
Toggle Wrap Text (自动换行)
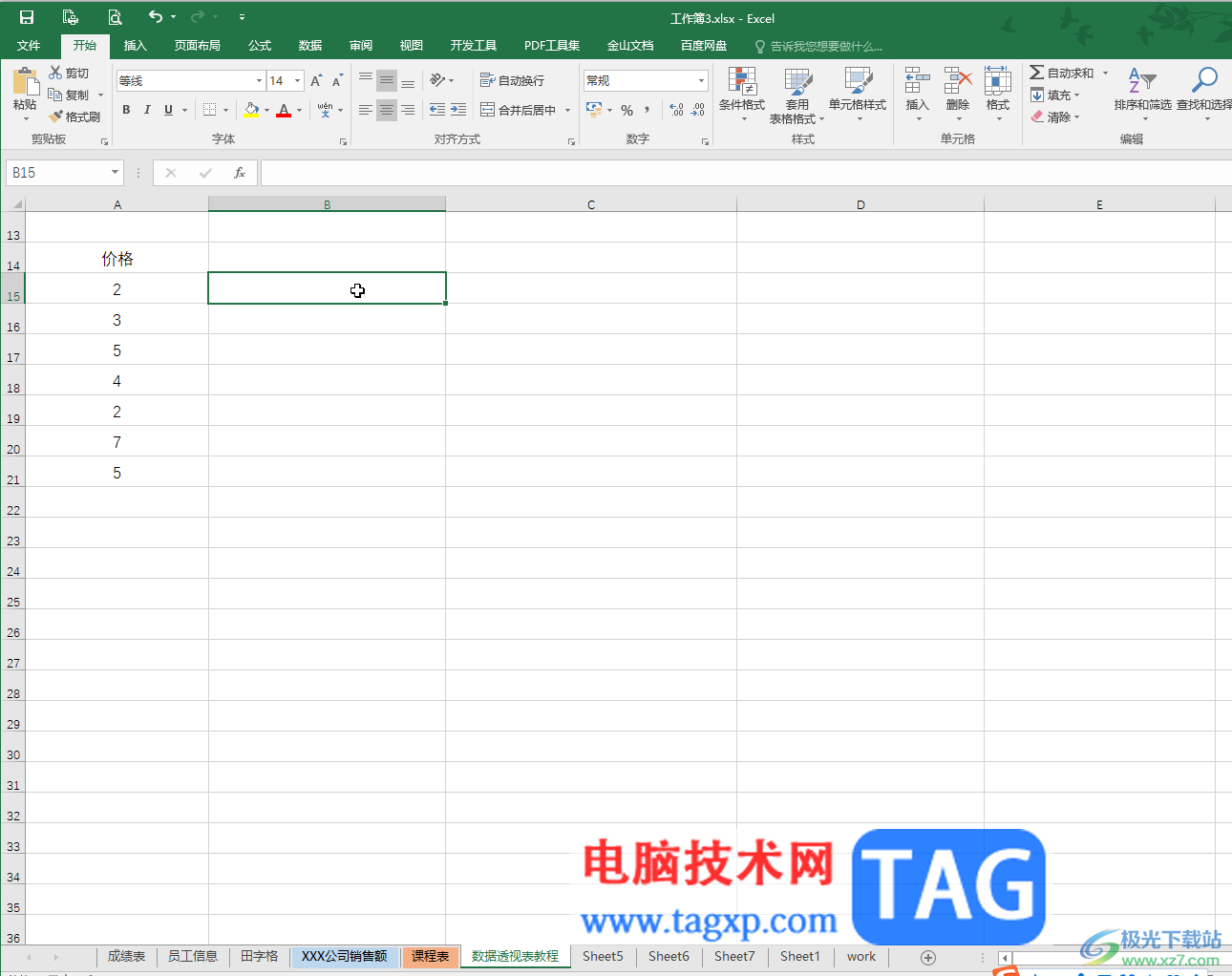[512, 80]
